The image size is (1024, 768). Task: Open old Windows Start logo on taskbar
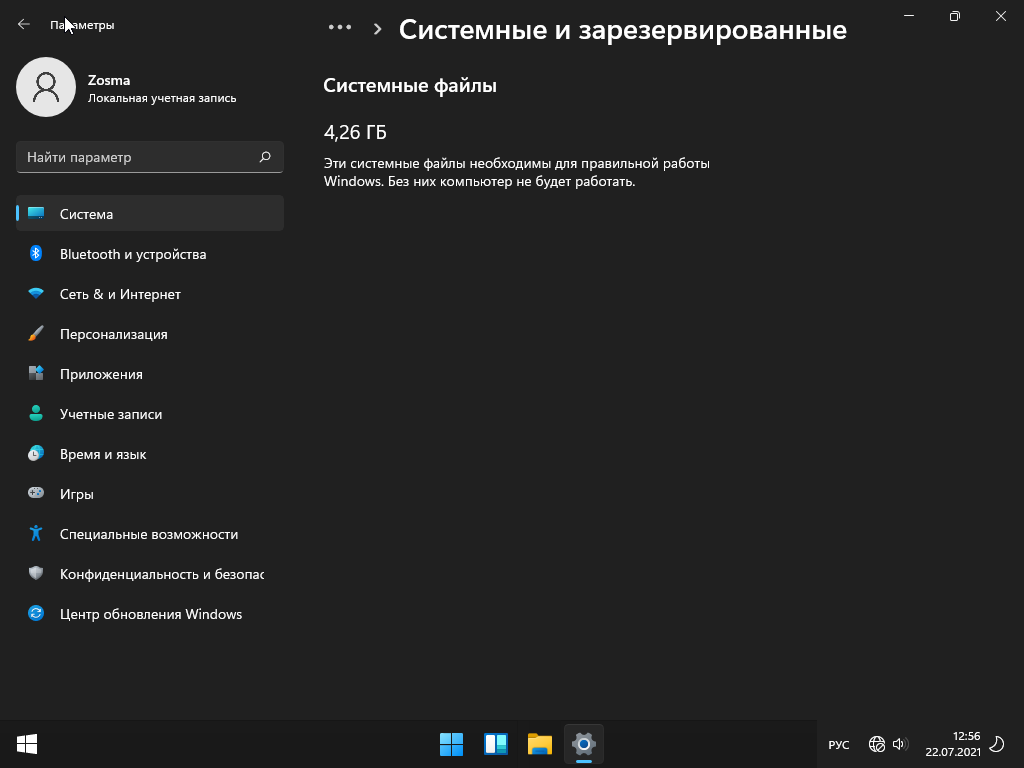pos(27,744)
